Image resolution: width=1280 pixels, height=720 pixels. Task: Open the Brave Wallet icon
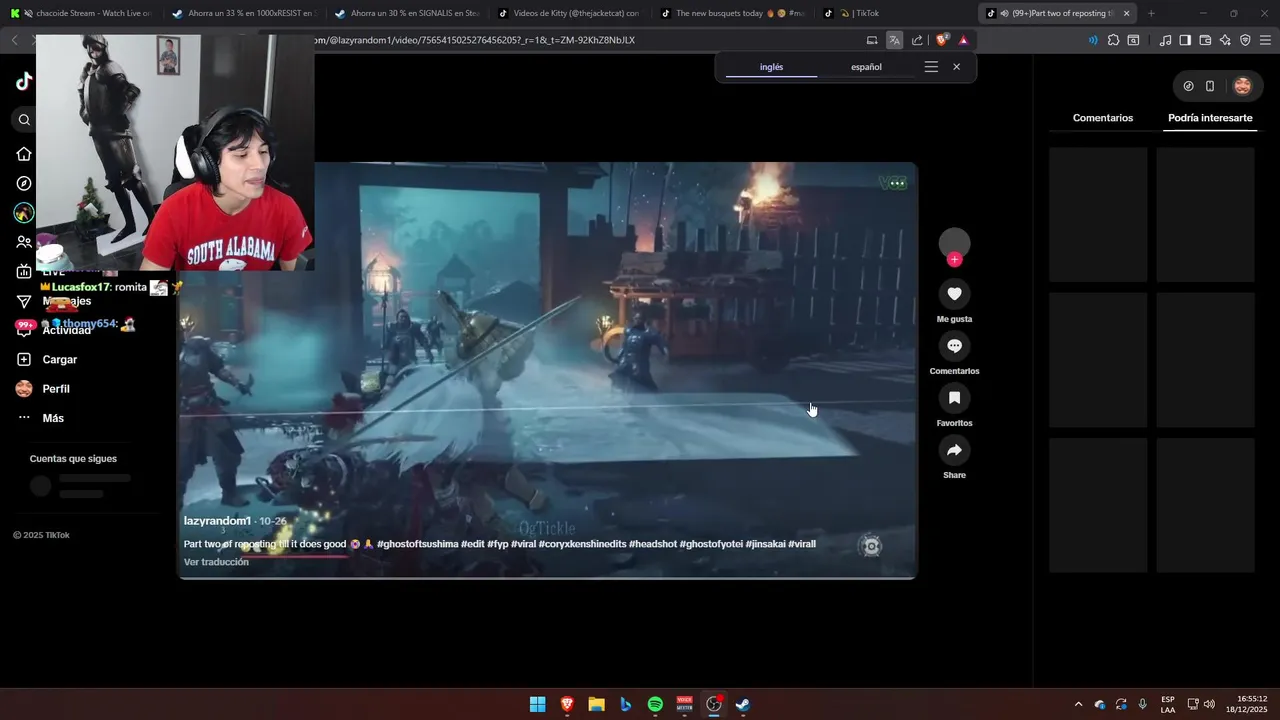(1205, 40)
